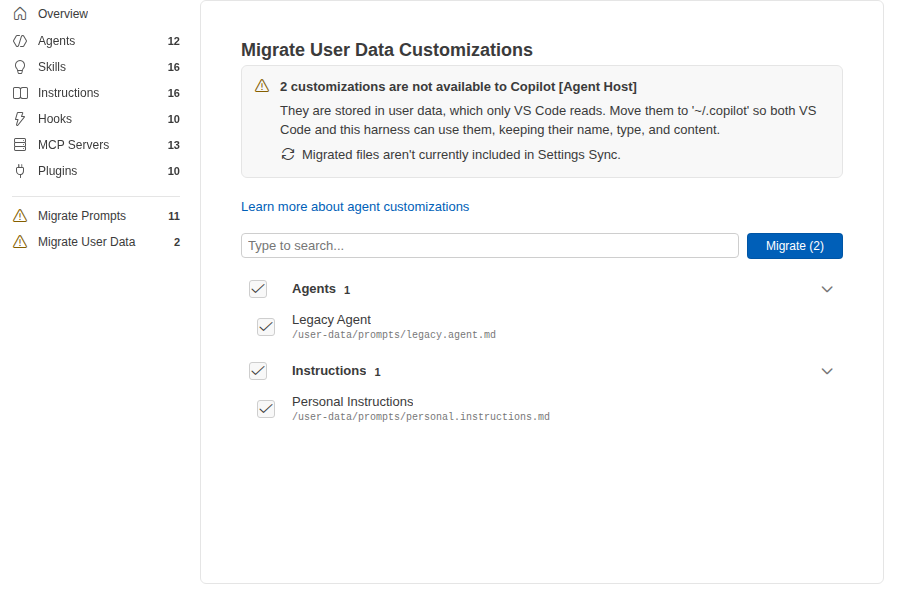Image resolution: width=900 pixels, height=600 pixels.
Task: Uncheck the Instructions group checkbox
Action: click(258, 371)
